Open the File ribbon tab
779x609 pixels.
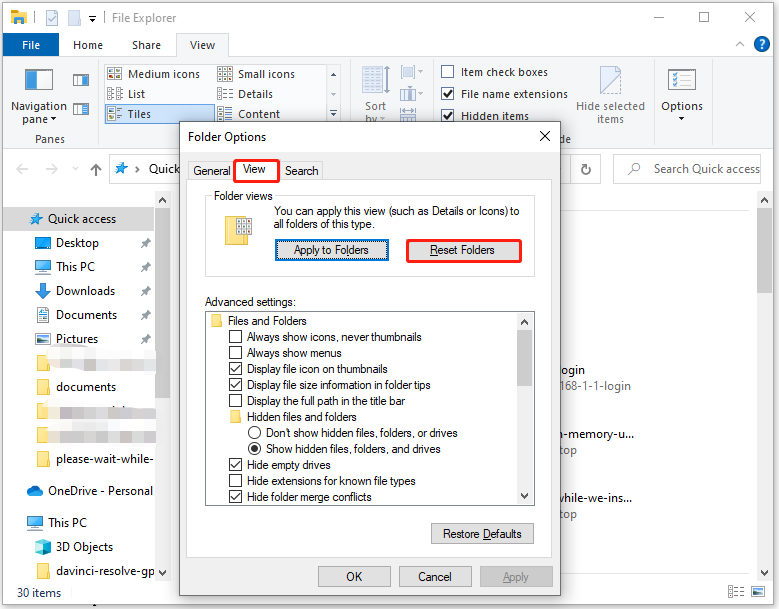pyautogui.click(x=31, y=45)
